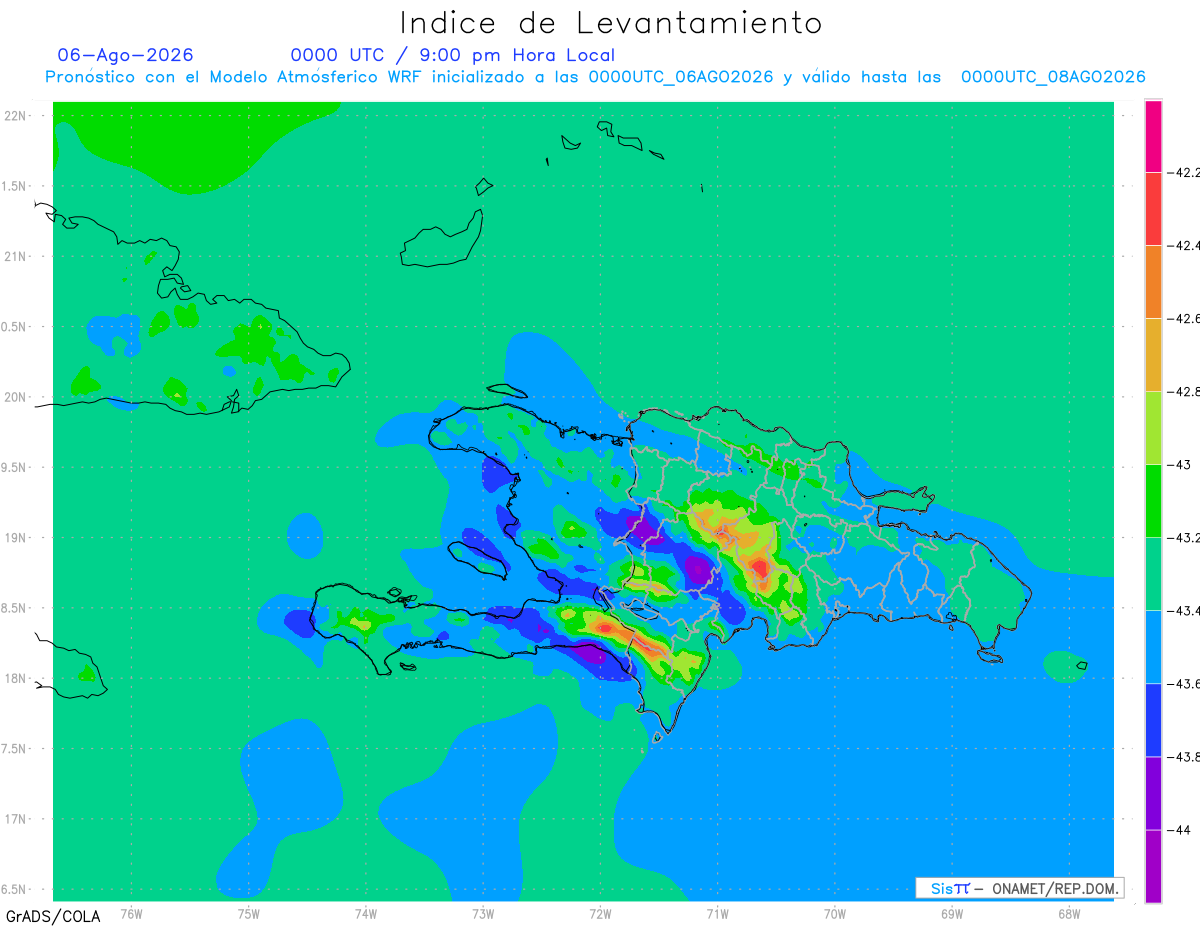
Task: Click the teal green legend swatch below -43.2
Action: 1153,573
